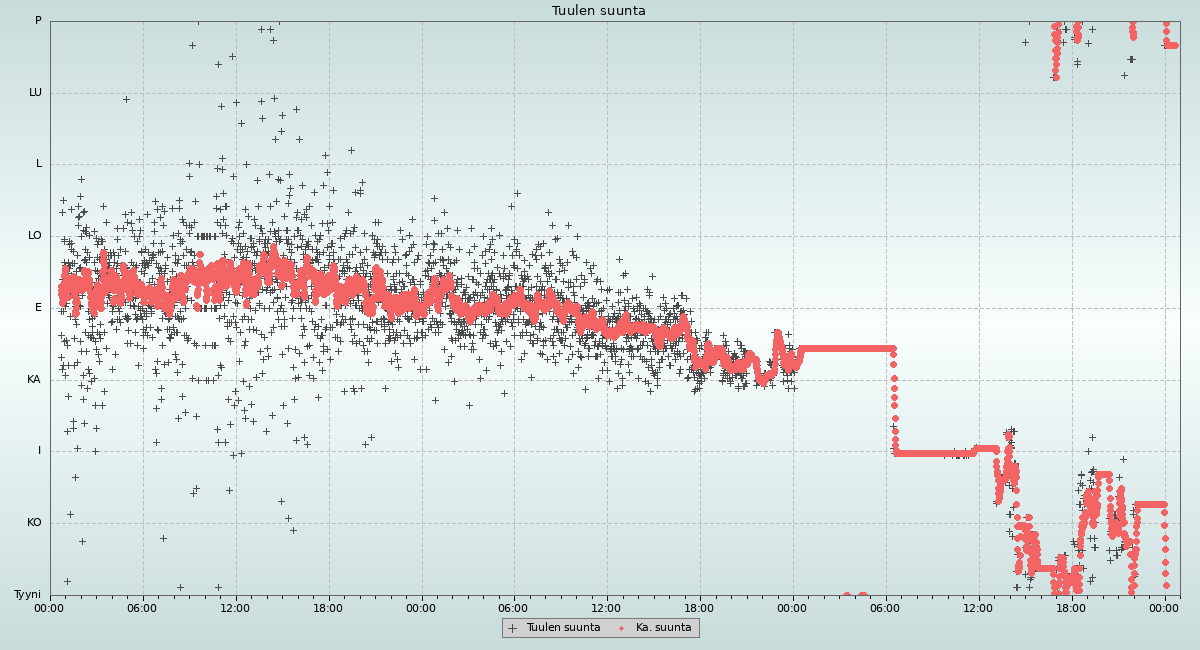Click the red dot legend marker
1200x650 pixels.
click(x=621, y=628)
